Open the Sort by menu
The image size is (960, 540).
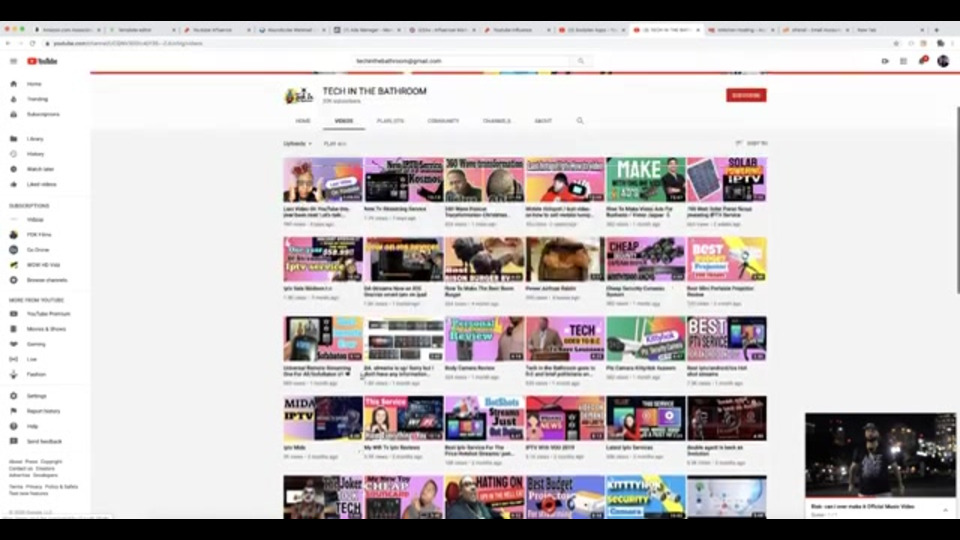click(x=751, y=143)
